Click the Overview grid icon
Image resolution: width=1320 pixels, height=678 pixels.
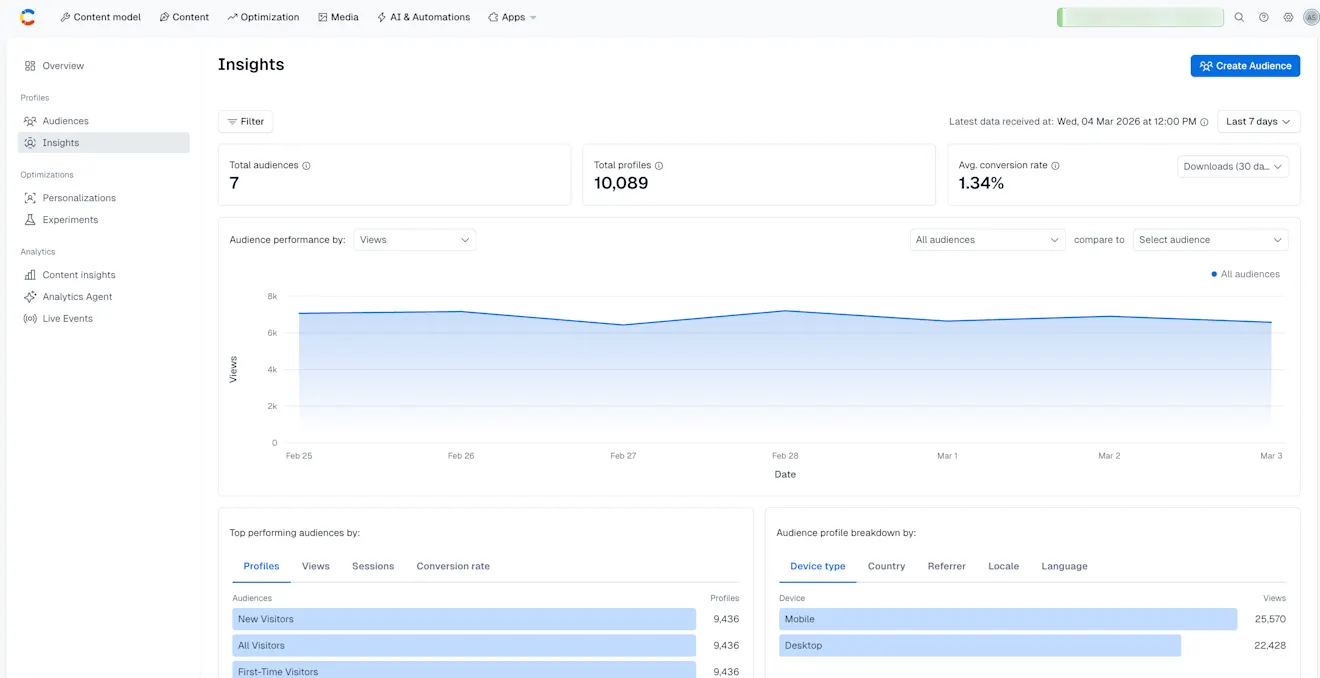[x=31, y=65]
